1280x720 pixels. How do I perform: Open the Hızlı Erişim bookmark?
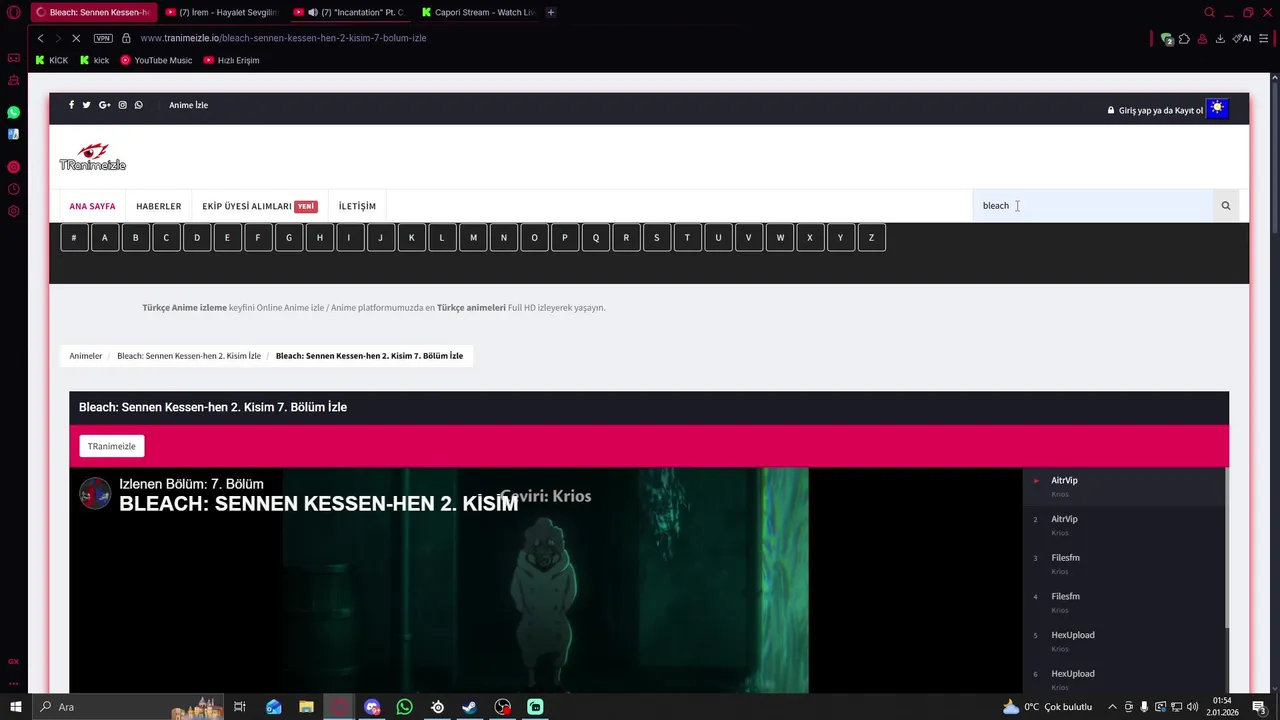pyautogui.click(x=231, y=60)
